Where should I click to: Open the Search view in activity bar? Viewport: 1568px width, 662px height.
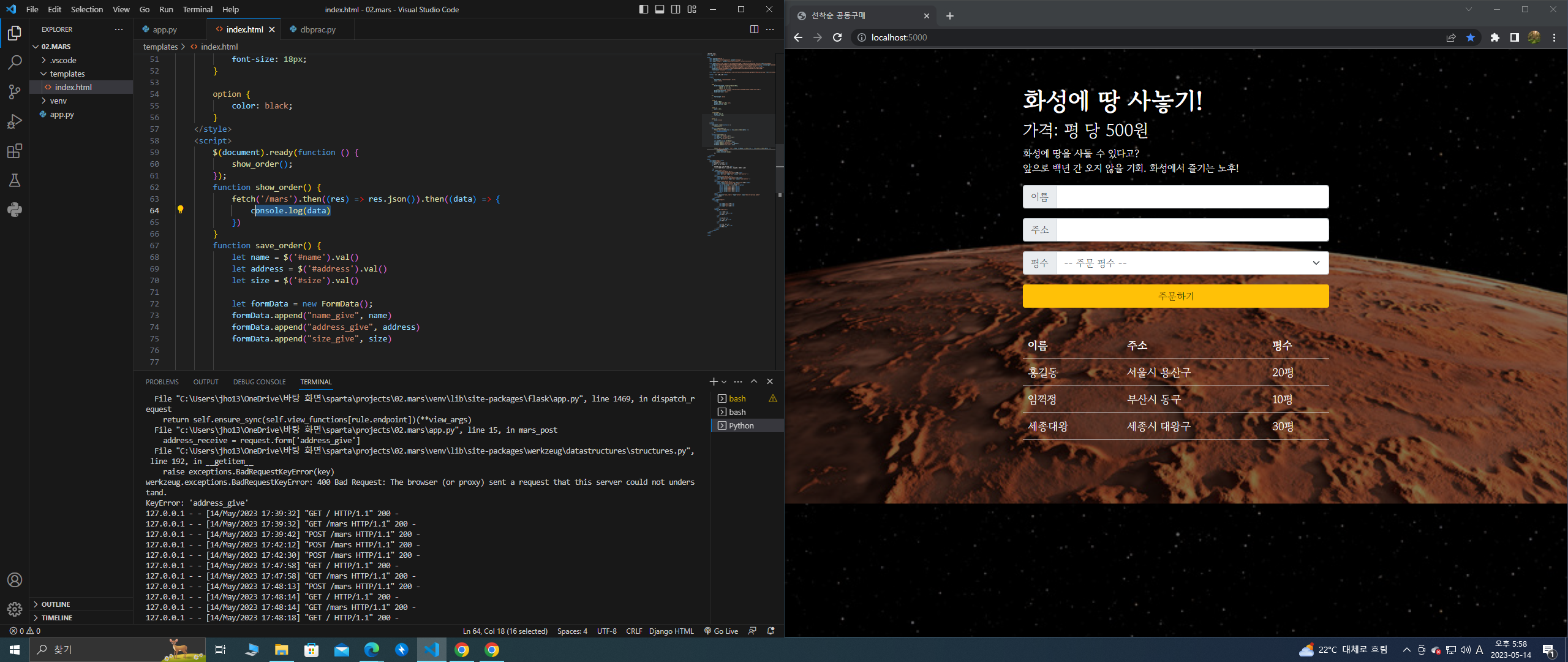(15, 63)
